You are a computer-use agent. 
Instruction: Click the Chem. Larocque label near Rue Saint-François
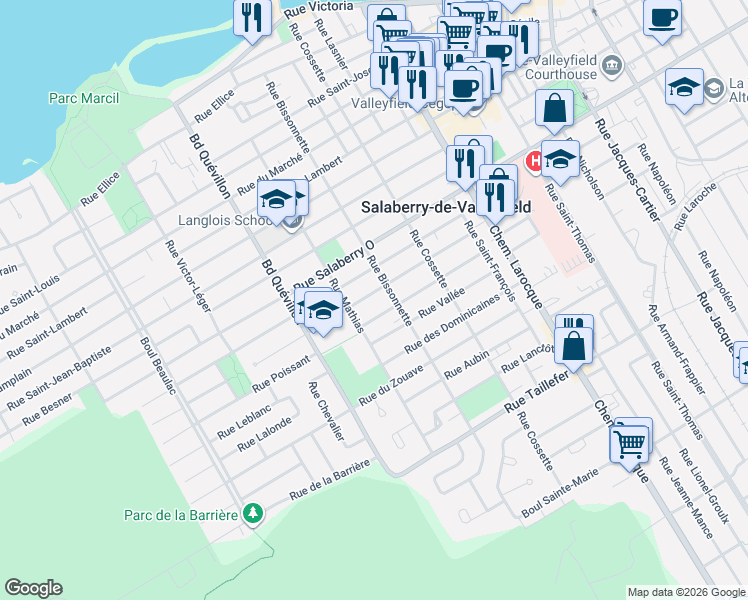(x=516, y=268)
